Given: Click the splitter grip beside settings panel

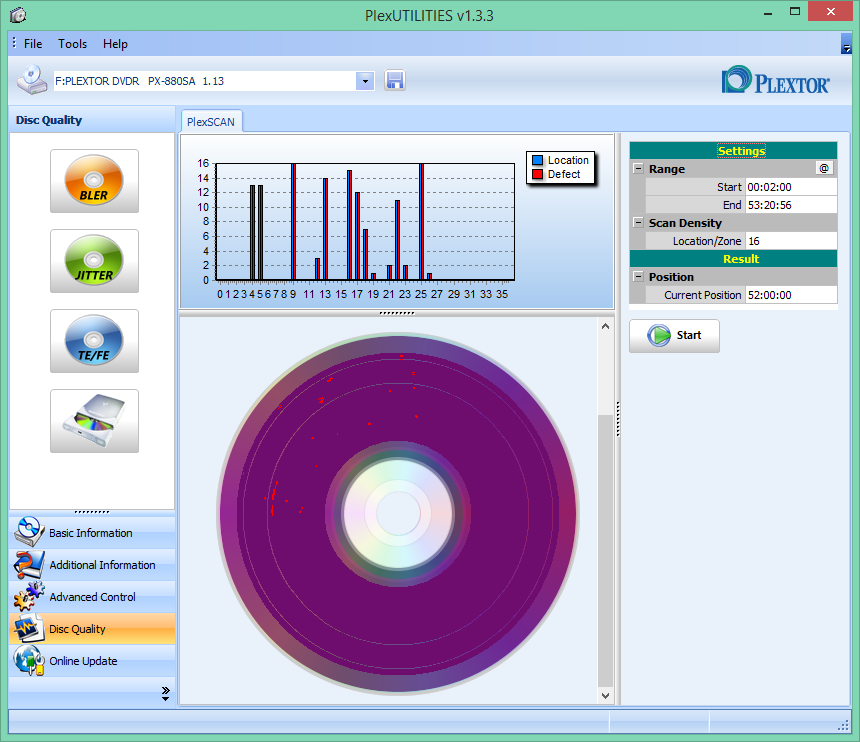Looking at the screenshot, I should (618, 419).
